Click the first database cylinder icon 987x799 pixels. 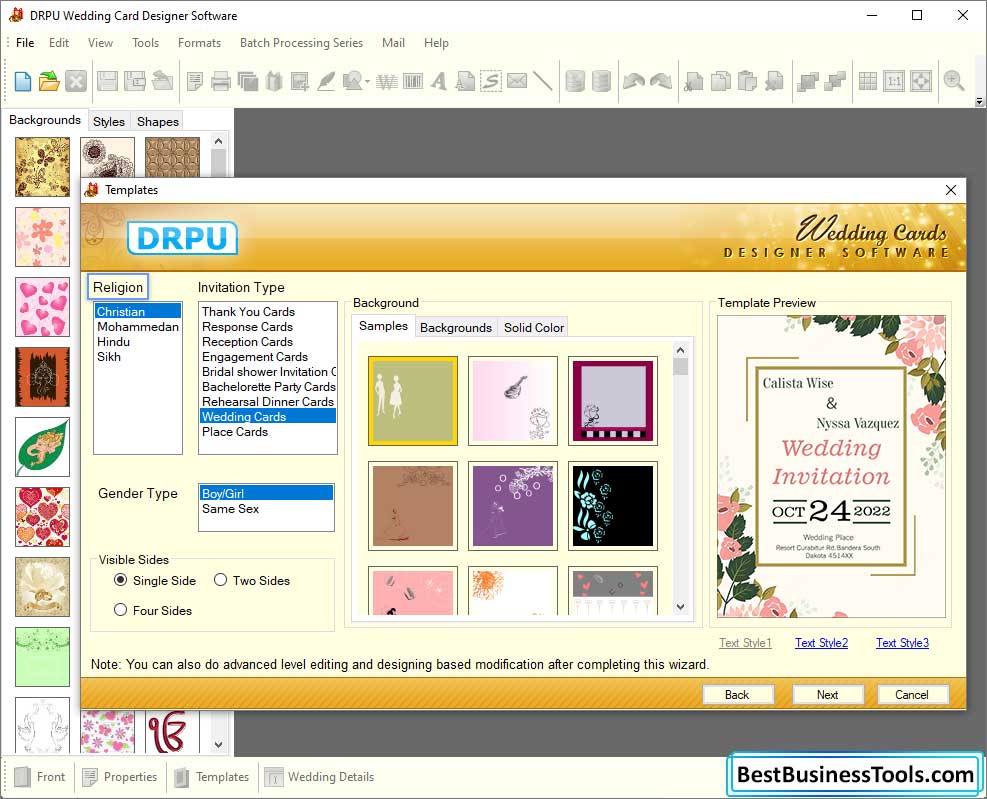click(x=575, y=81)
